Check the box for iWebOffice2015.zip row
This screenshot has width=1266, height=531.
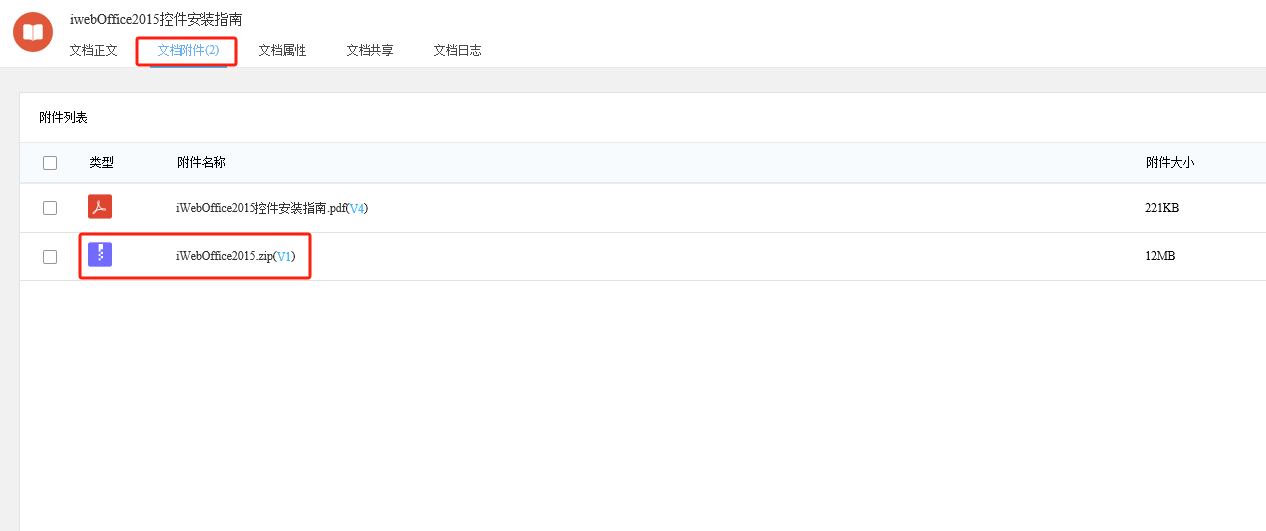point(50,257)
